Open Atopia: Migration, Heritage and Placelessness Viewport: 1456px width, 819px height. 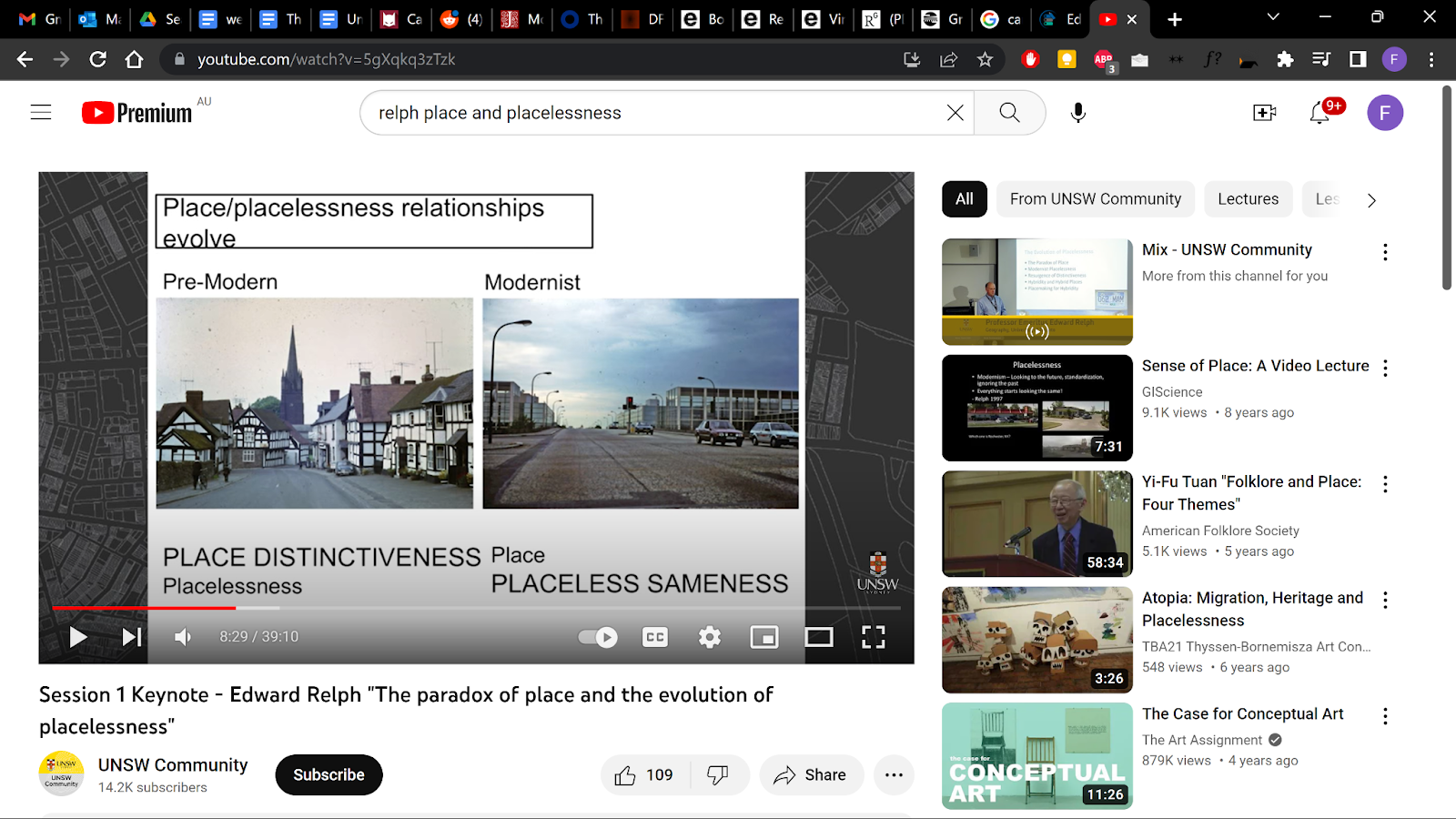(1253, 609)
